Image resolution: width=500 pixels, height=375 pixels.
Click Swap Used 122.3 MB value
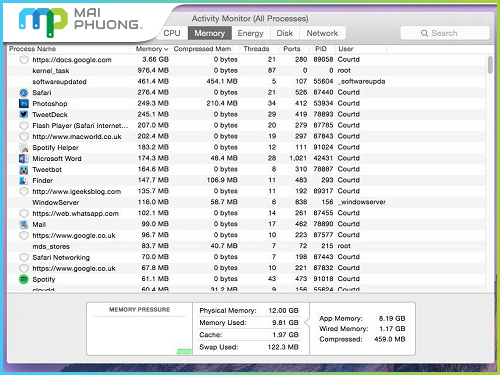(x=283, y=347)
